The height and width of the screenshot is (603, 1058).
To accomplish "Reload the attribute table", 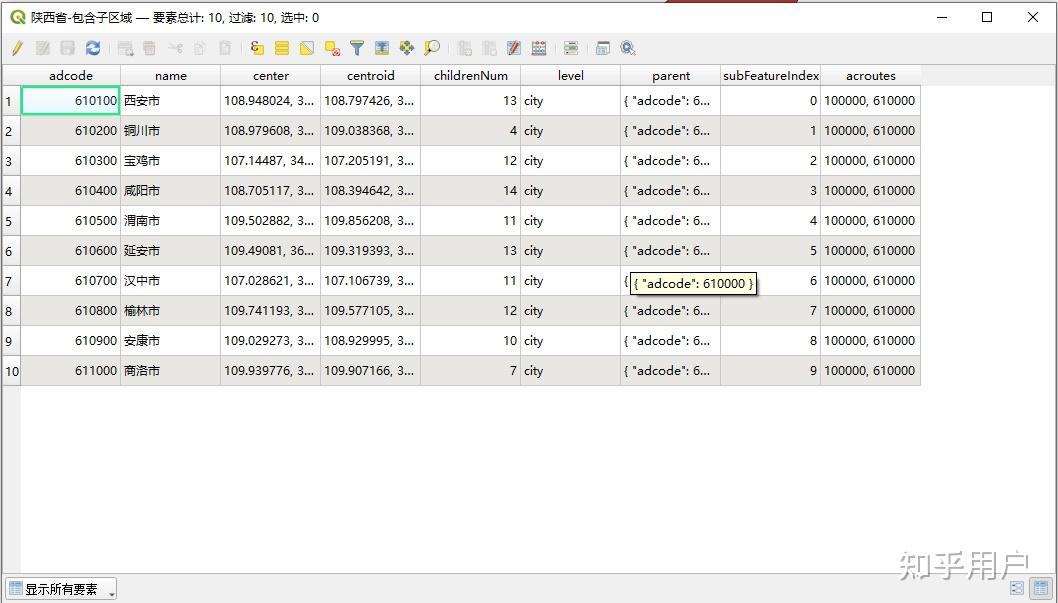I will [93, 48].
